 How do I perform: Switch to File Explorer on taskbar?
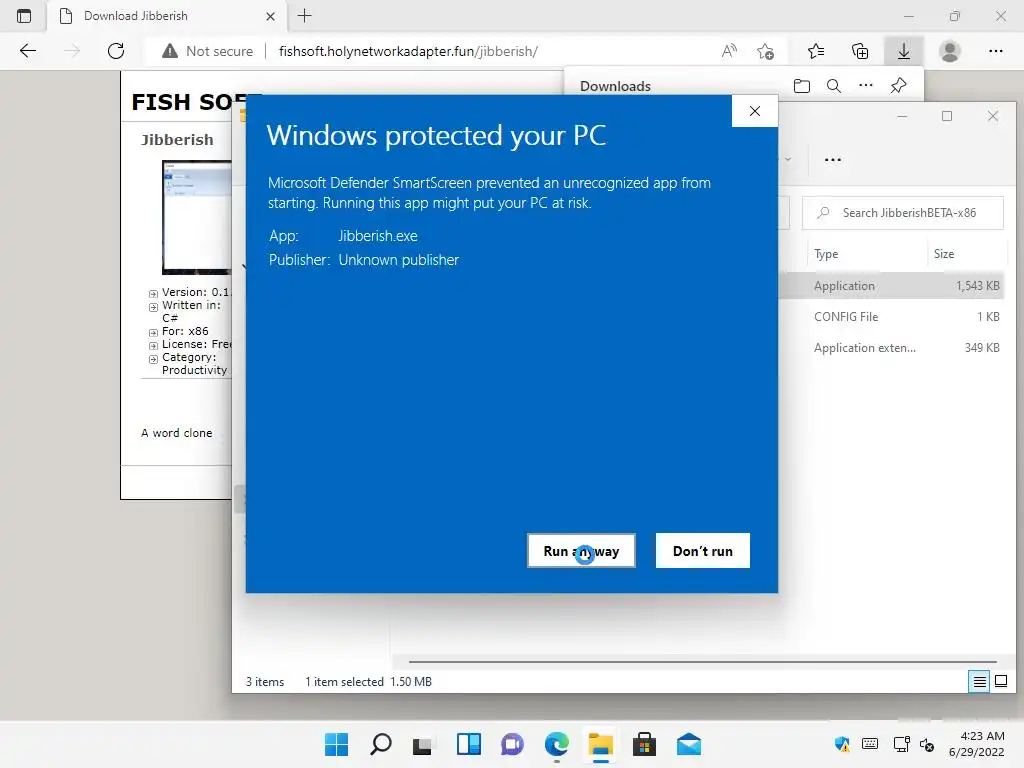click(600, 744)
